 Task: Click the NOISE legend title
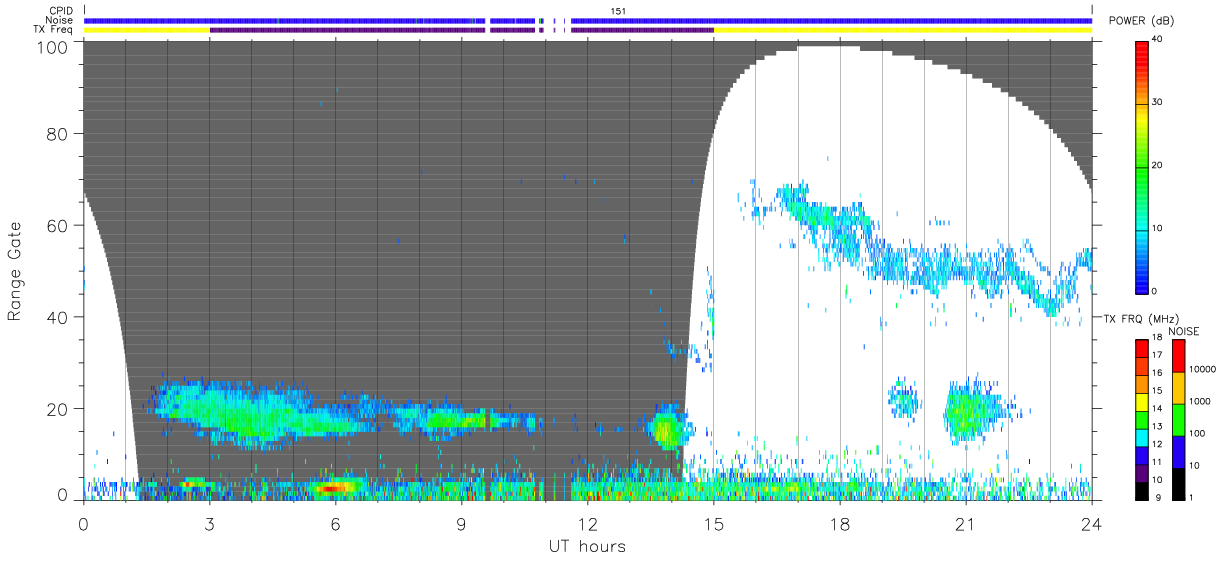[1185, 331]
